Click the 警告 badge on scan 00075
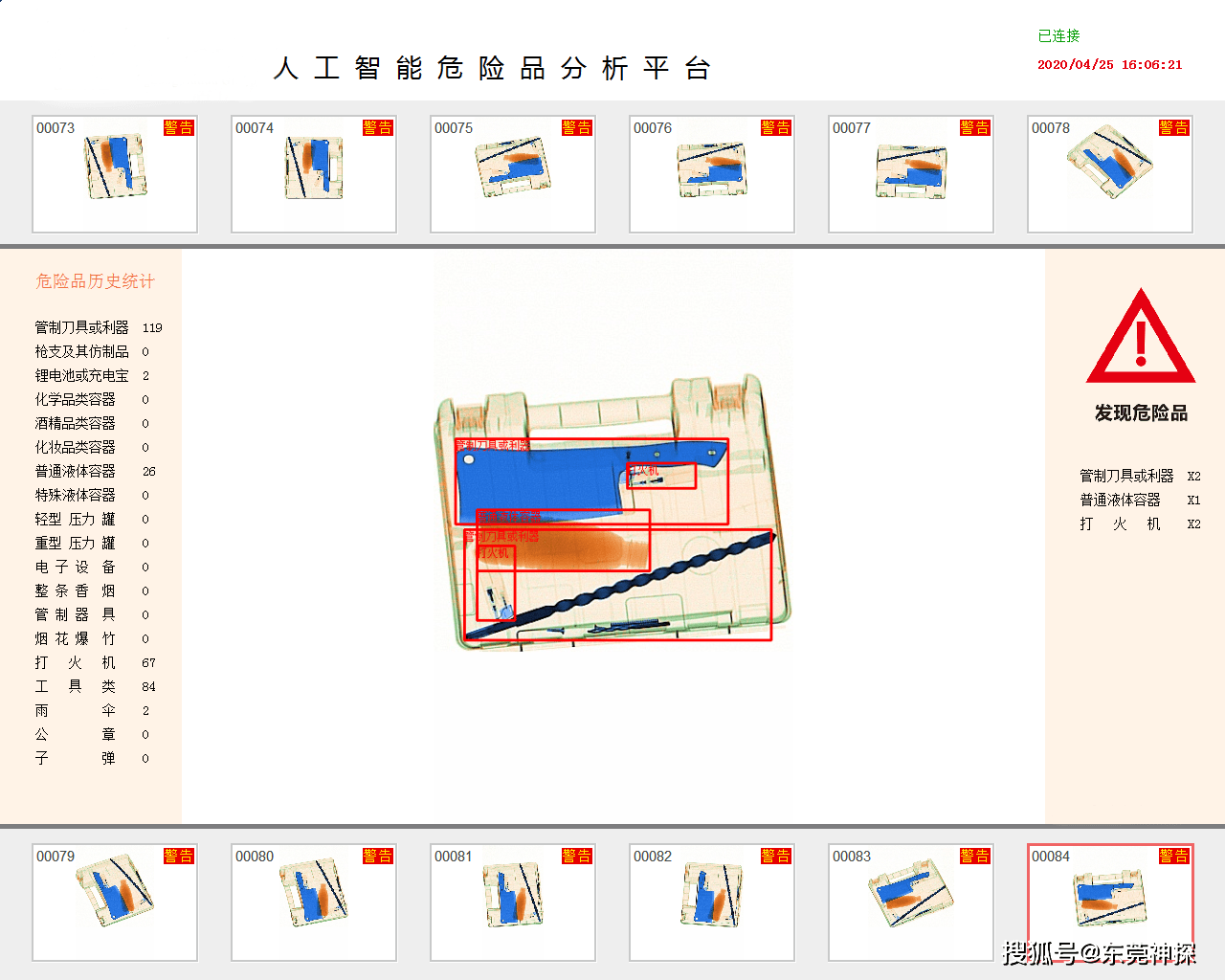This screenshot has height=980, width=1225. 577,127
